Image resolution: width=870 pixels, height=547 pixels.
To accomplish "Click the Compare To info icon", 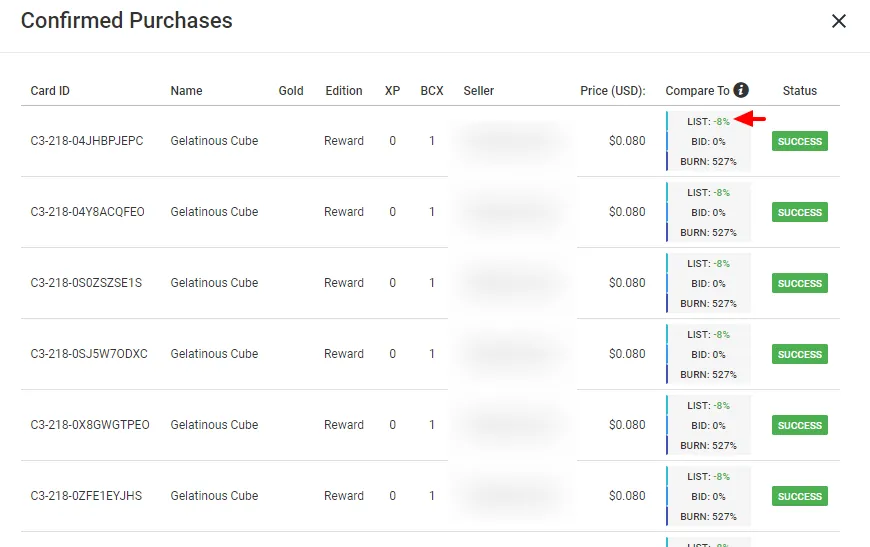I will click(x=741, y=90).
